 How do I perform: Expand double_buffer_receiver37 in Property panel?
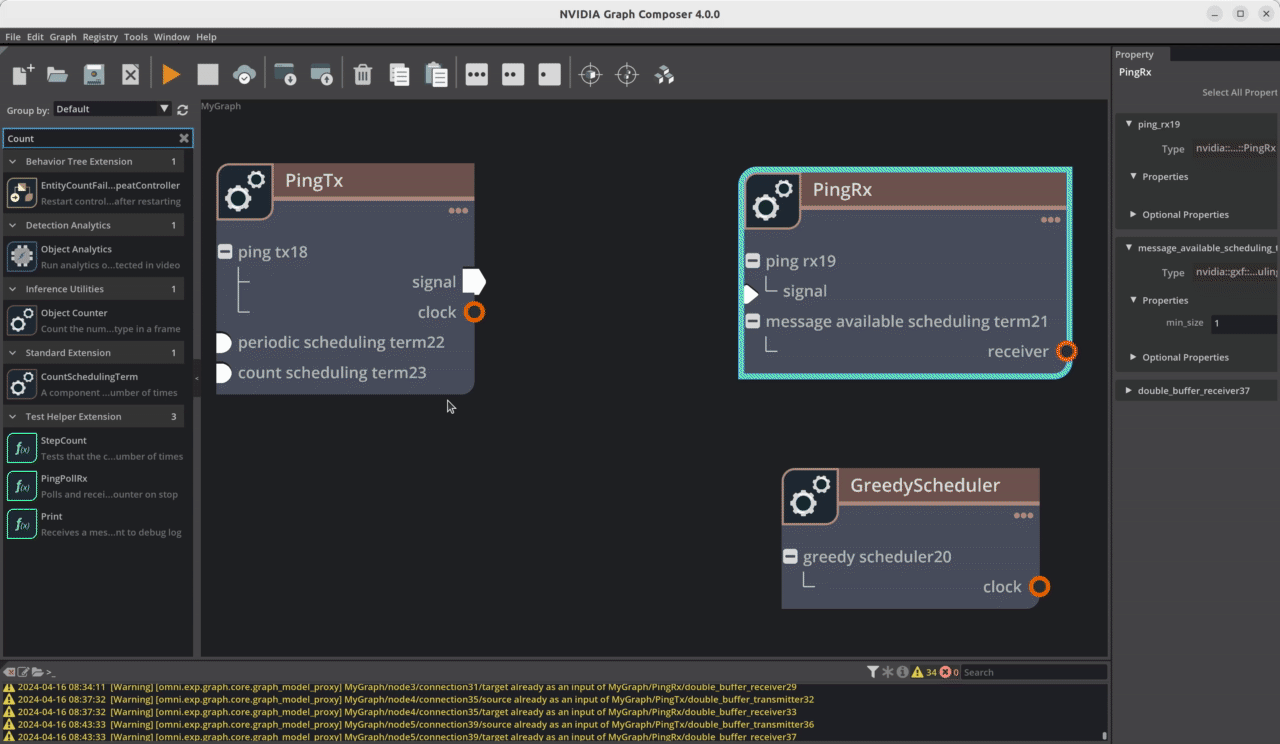click(1128, 390)
